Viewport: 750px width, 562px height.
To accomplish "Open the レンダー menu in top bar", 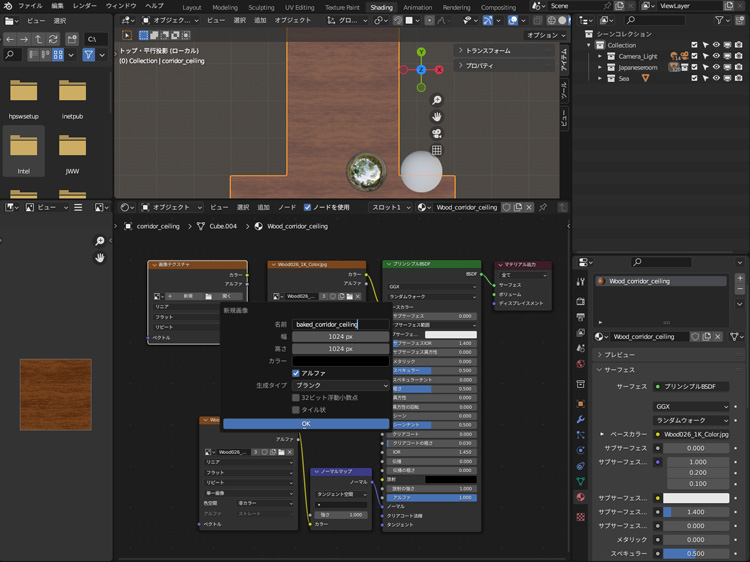I will click(85, 6).
